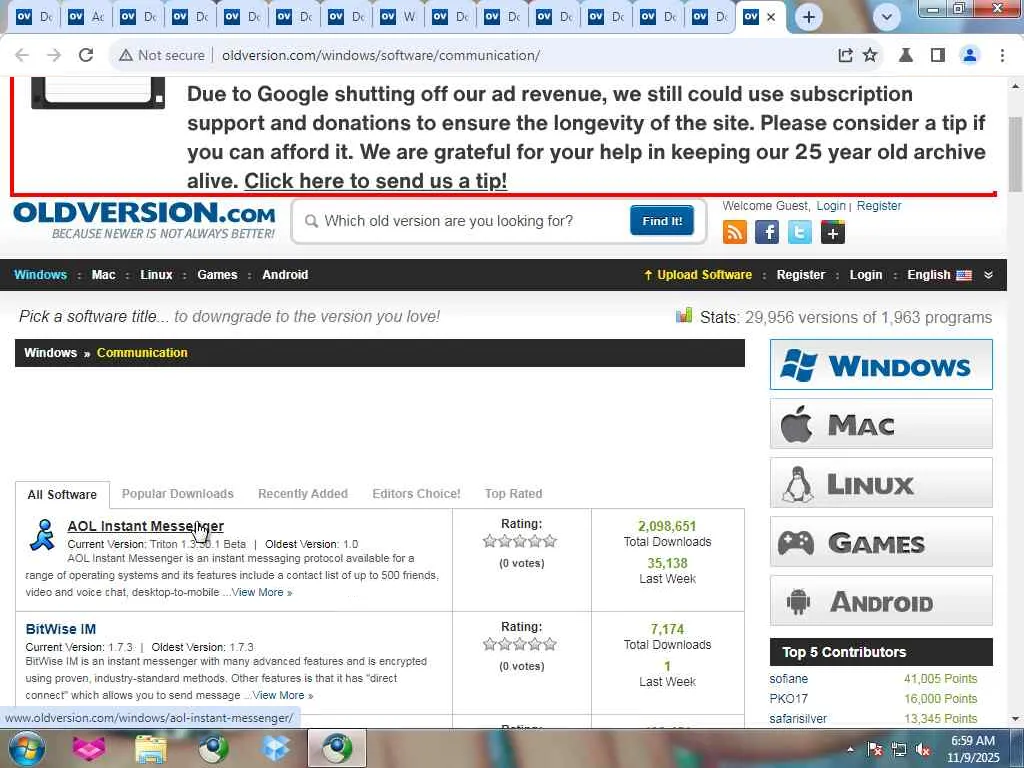Open the Dropbox icon in taskbar
Viewport: 1024px width, 768px height.
(x=276, y=748)
